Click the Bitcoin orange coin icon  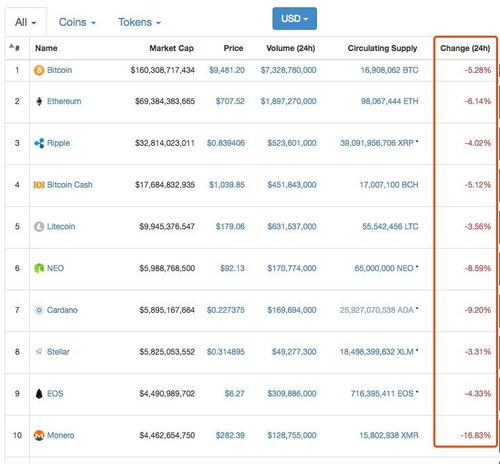pyautogui.click(x=39, y=70)
